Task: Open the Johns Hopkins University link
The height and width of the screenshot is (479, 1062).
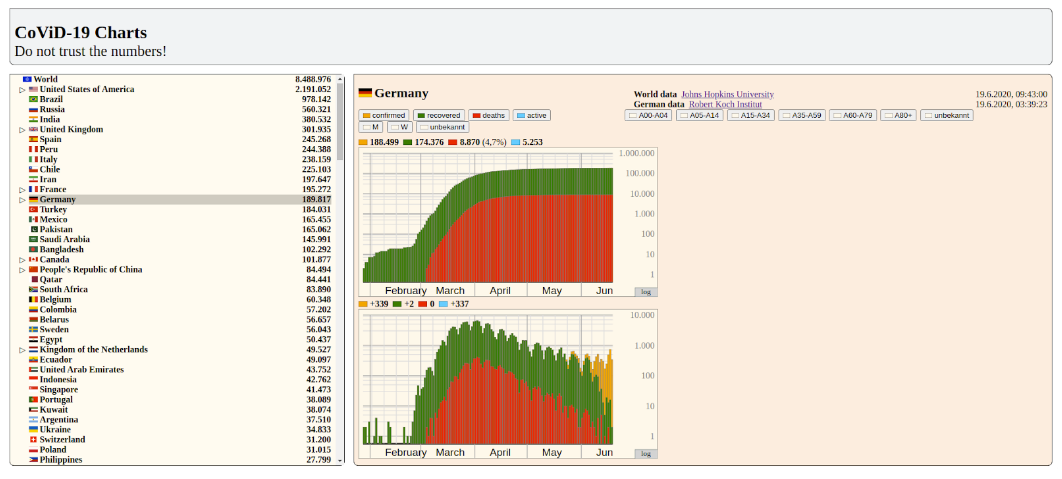Action: [727, 94]
